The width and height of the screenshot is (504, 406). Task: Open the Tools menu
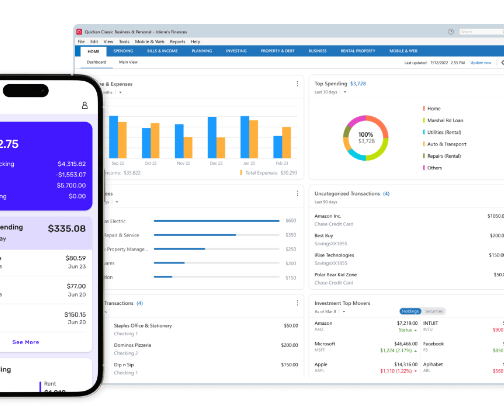point(124,42)
